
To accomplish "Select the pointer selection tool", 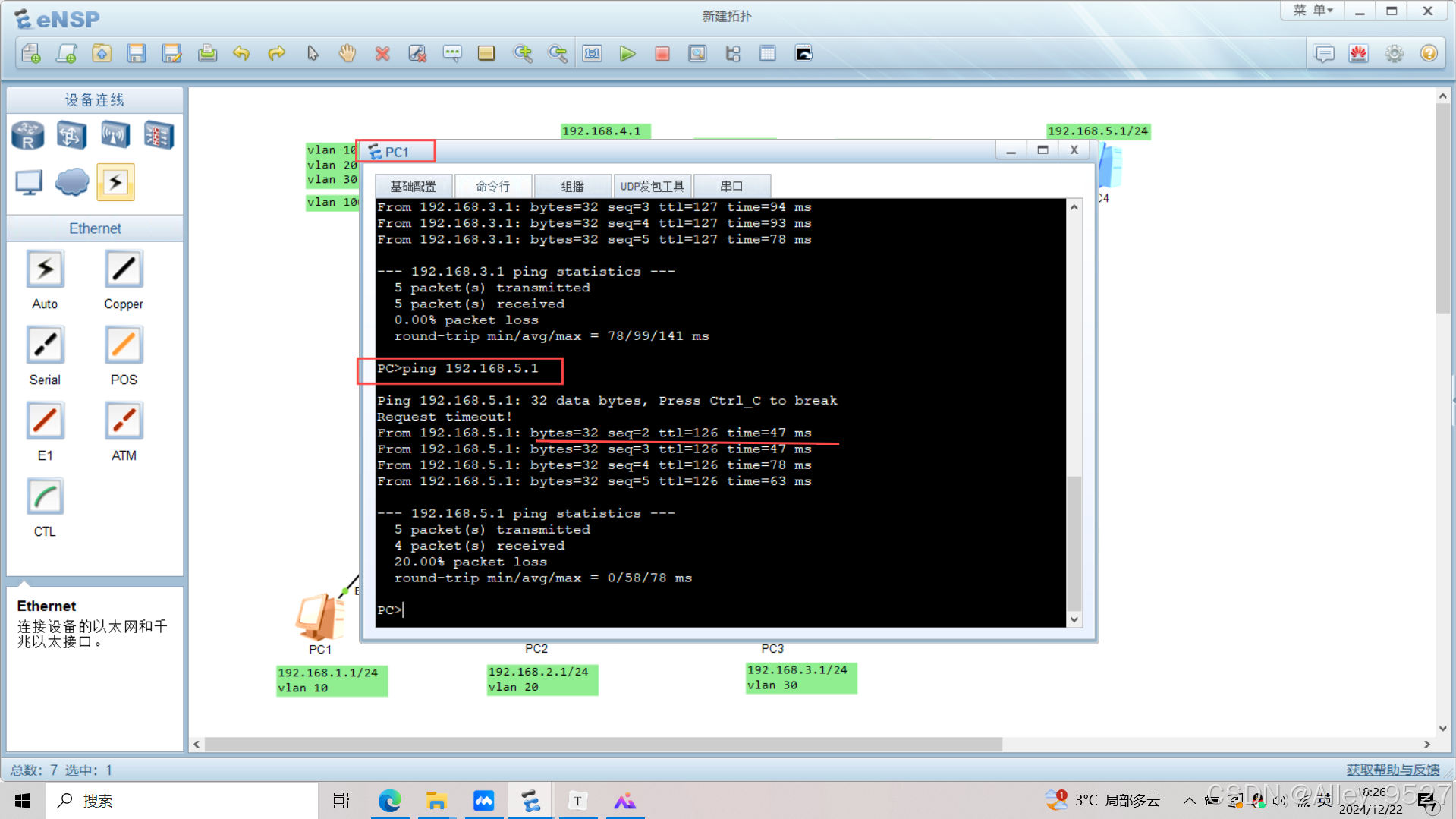I will 313,53.
